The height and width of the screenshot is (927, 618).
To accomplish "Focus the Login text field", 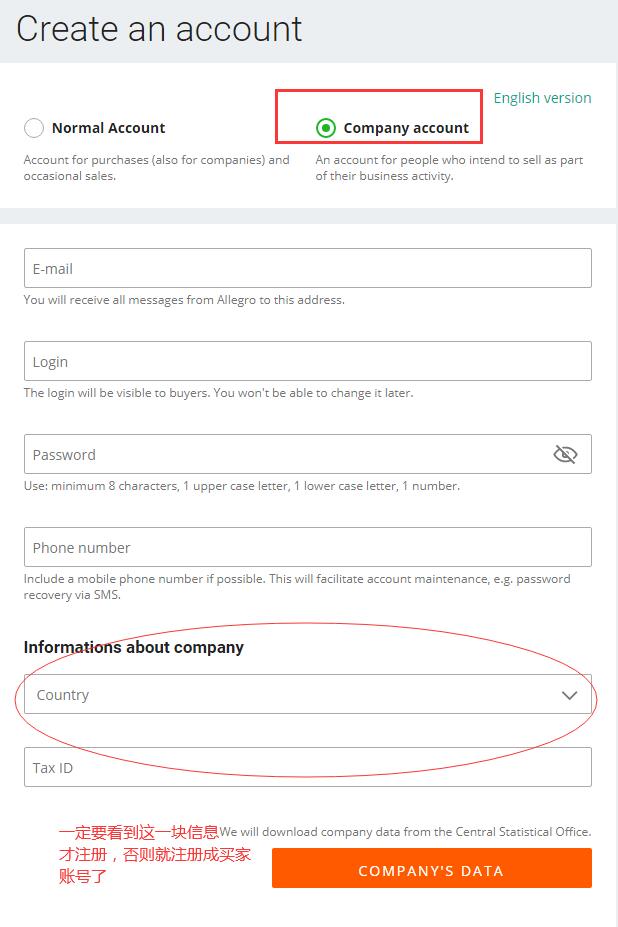I will (307, 362).
